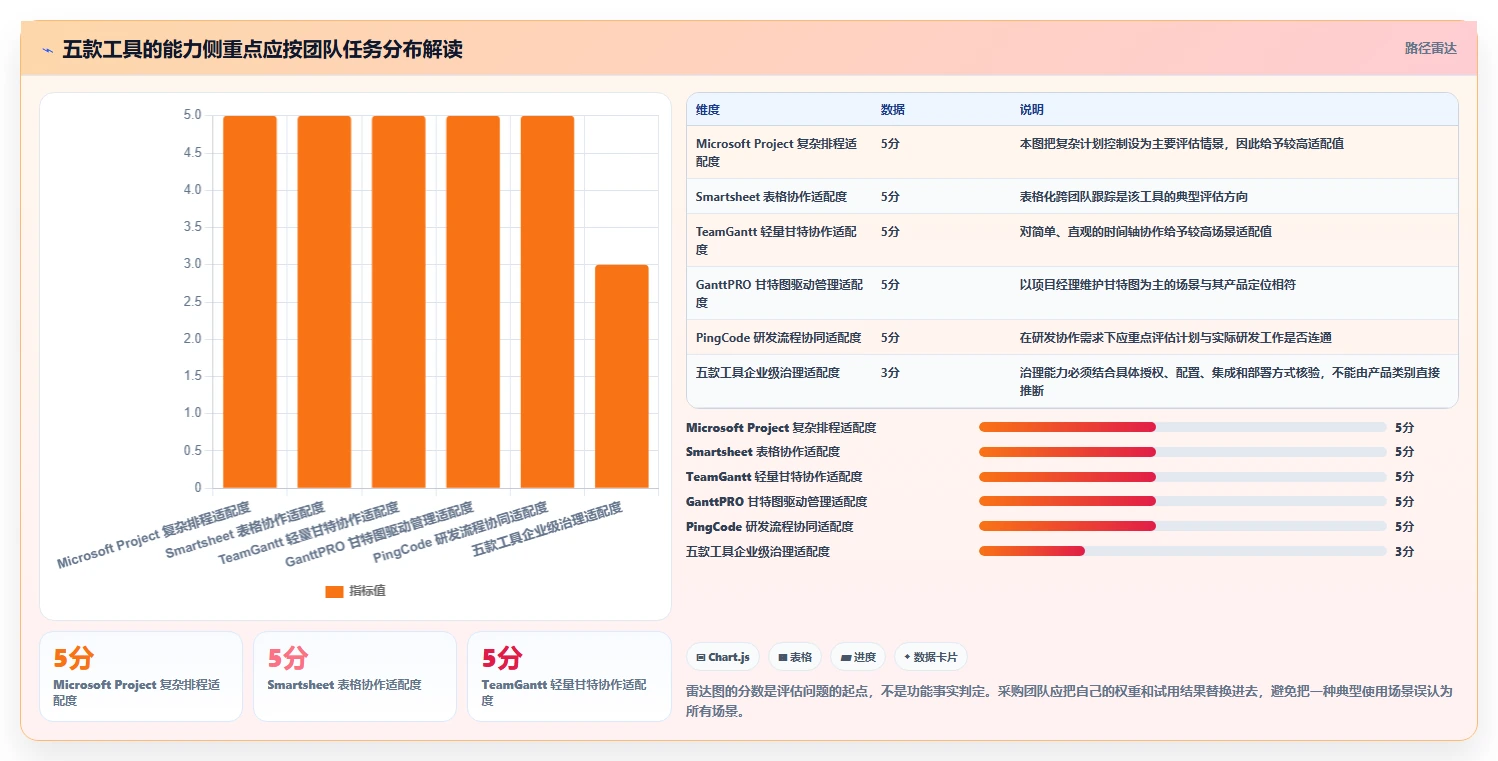Click the PingCode bar in the chart

pyautogui.click(x=547, y=302)
